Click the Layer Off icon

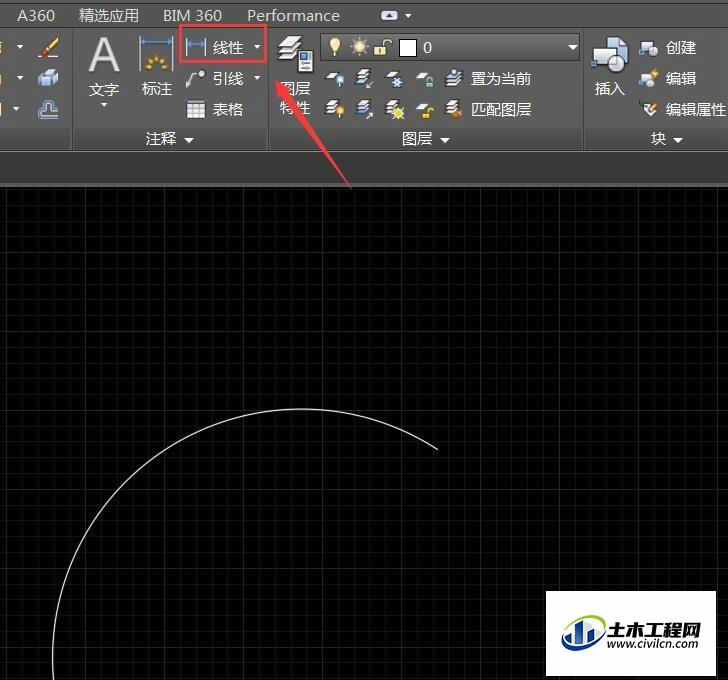[335, 79]
